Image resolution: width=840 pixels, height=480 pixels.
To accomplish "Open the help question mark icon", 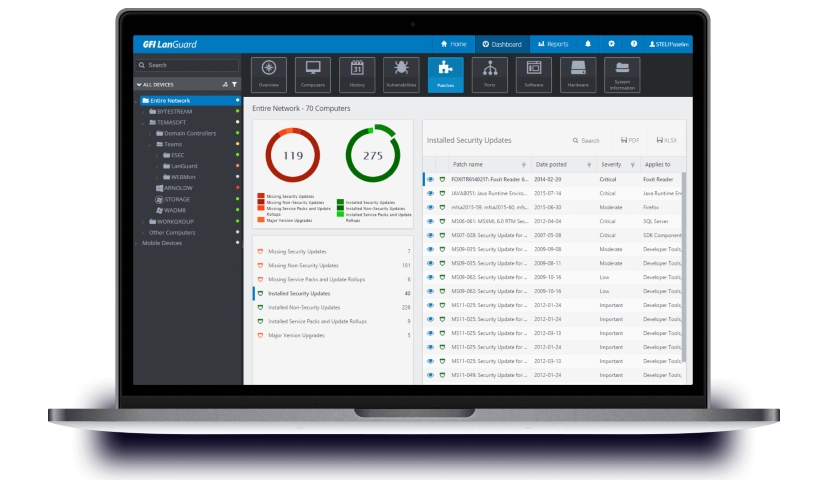I will pyautogui.click(x=634, y=44).
